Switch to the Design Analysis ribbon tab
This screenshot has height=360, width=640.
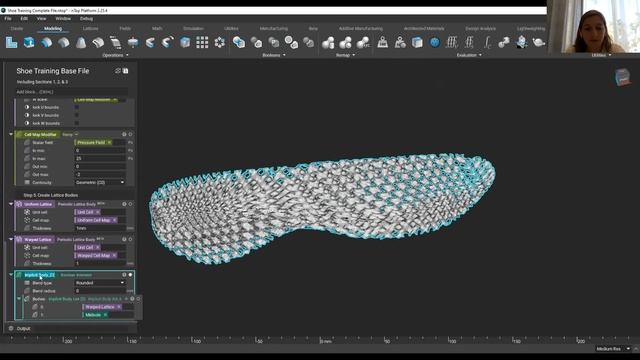pos(480,29)
